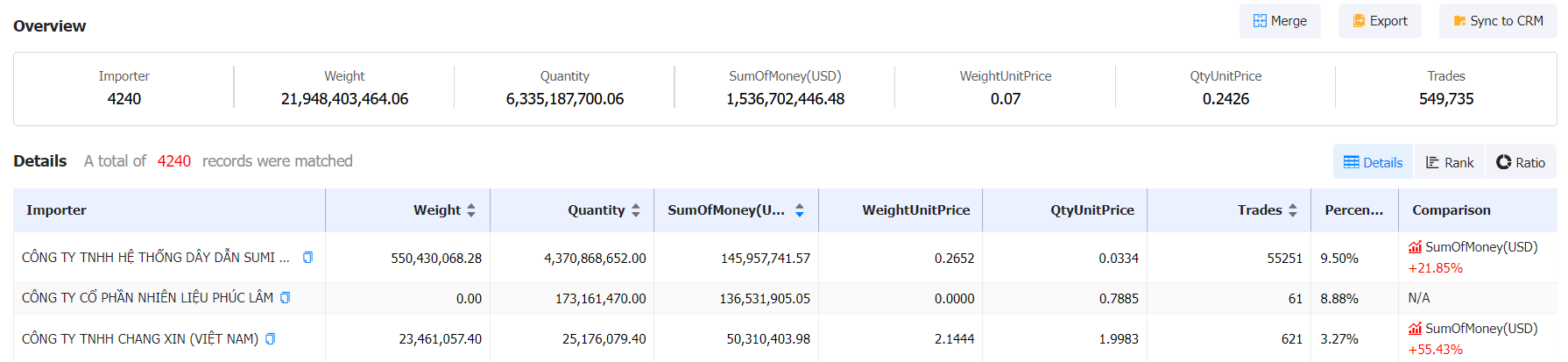
Task: Open importer CÔNG TY TNHH CHANG XIN (VIỆT NAM)
Action: (x=140, y=339)
